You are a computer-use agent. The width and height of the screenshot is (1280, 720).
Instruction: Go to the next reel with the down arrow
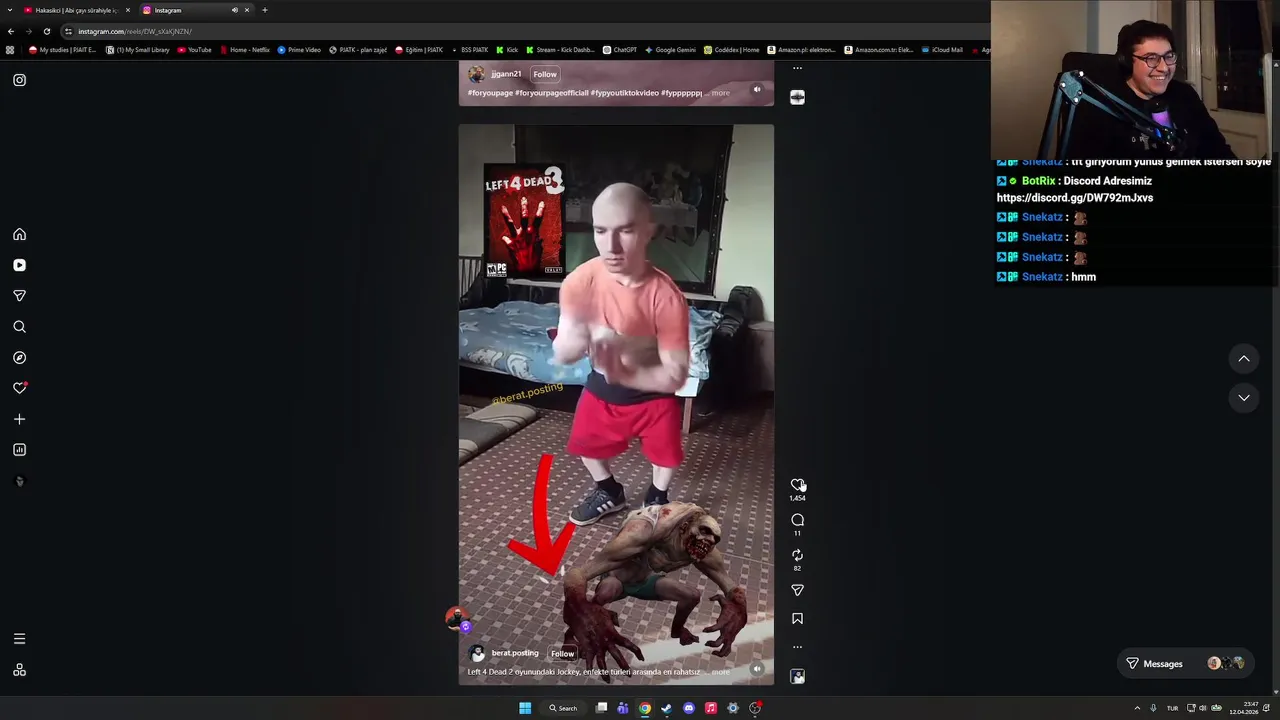tap(1244, 397)
